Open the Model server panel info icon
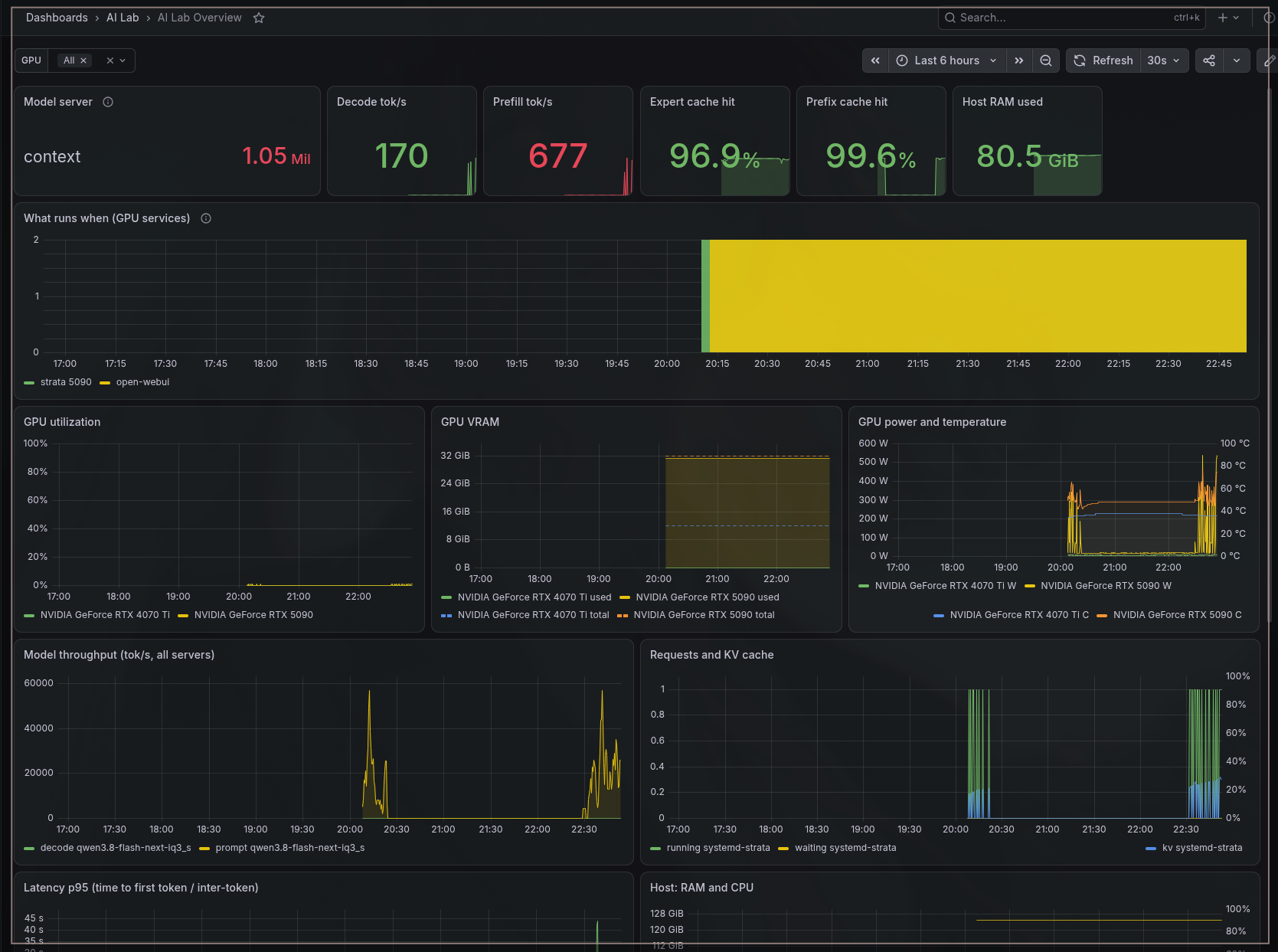Screen dimensions: 1278x952 coord(108,102)
